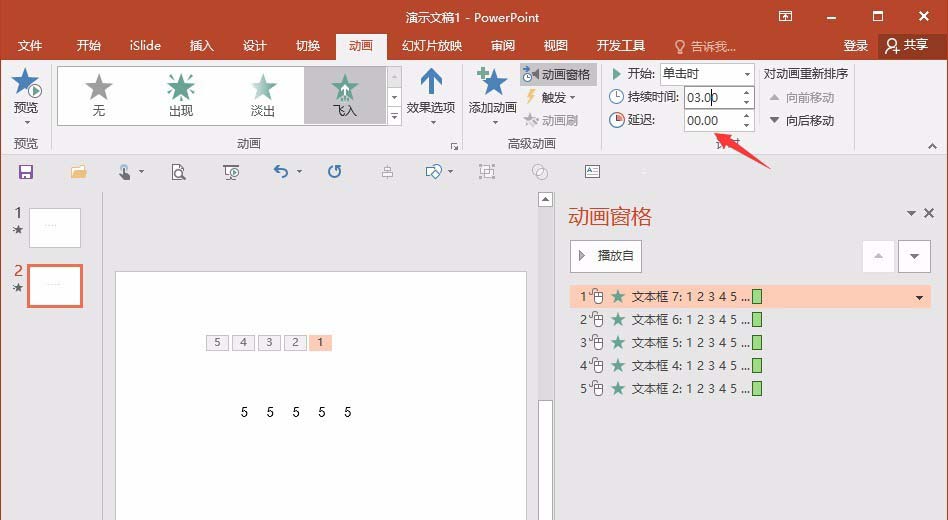Click the align objects icon
The width and height of the screenshot is (948, 520).
click(x=388, y=172)
